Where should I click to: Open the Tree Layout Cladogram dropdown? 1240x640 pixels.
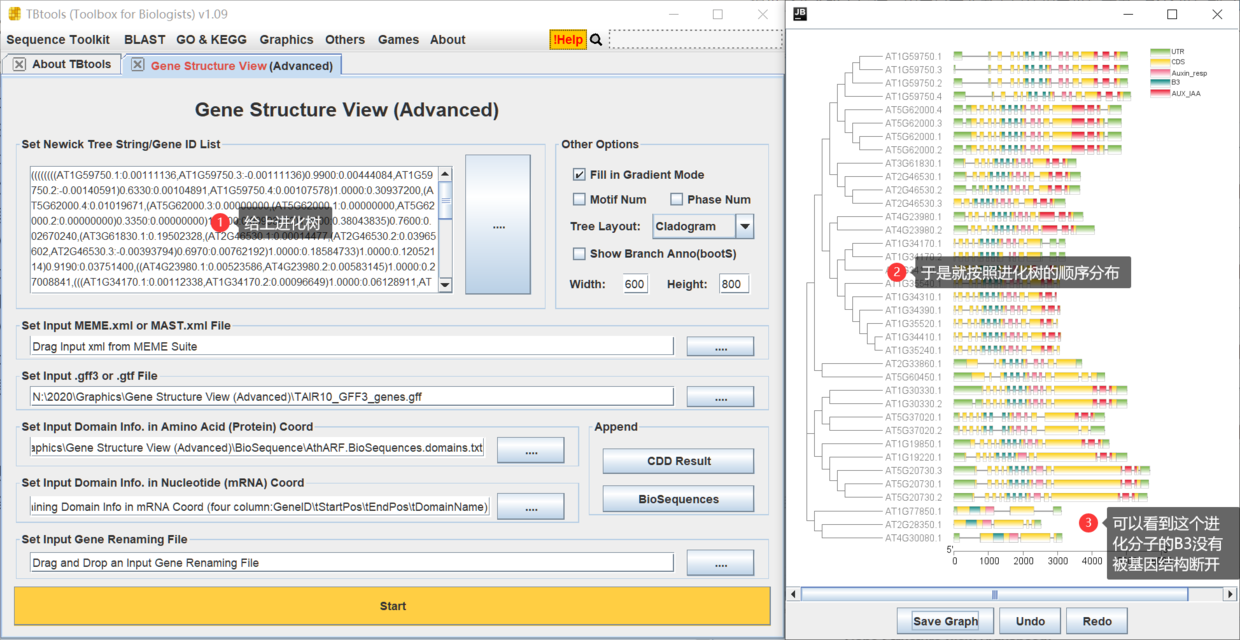click(703, 227)
